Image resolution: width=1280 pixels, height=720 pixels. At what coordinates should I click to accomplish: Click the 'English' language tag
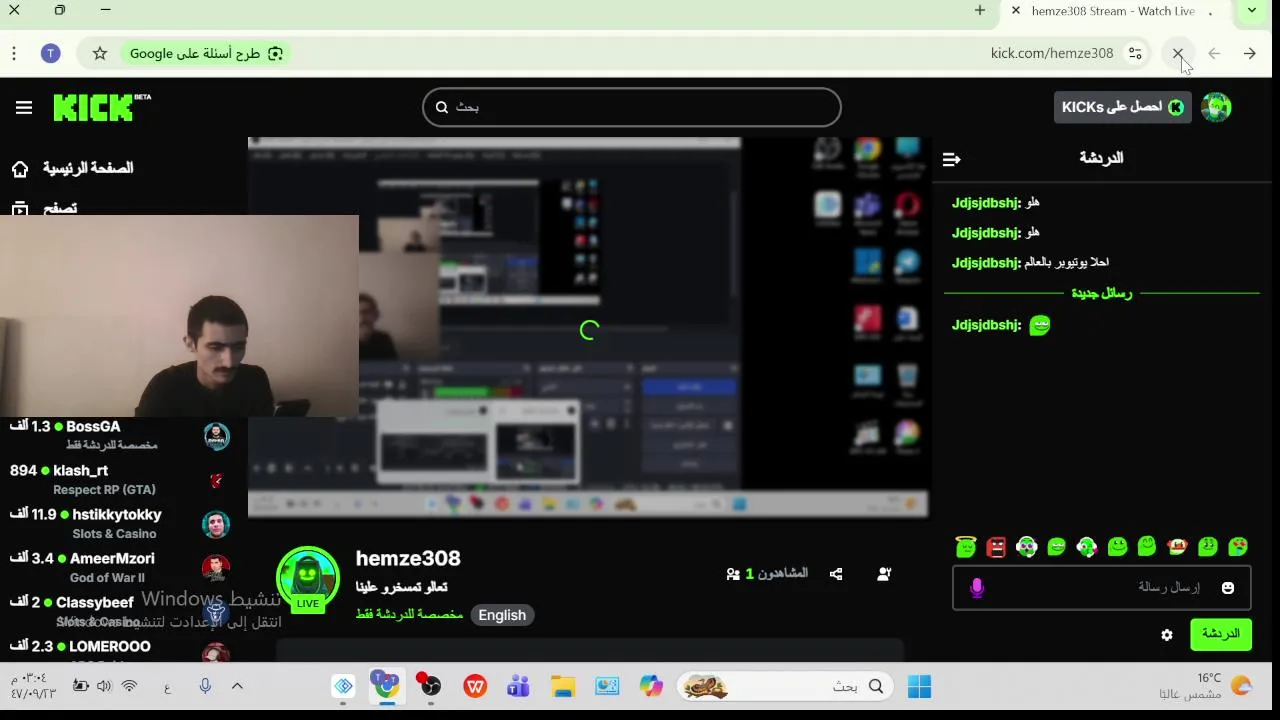click(x=502, y=615)
